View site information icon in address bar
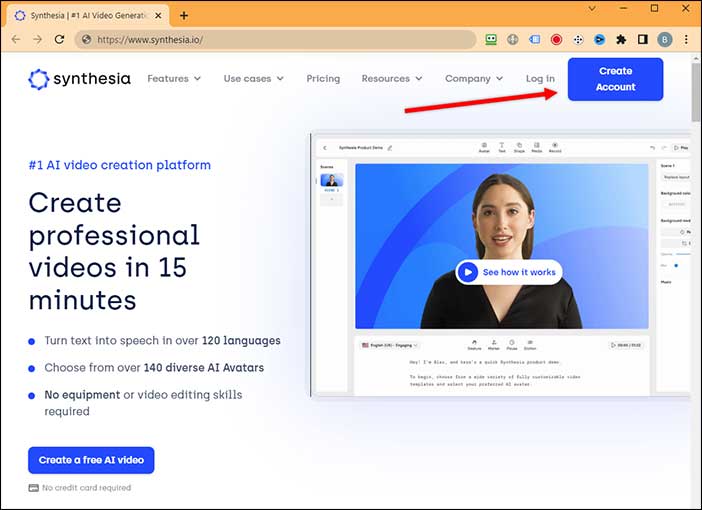This screenshot has height=510, width=702. (86, 39)
